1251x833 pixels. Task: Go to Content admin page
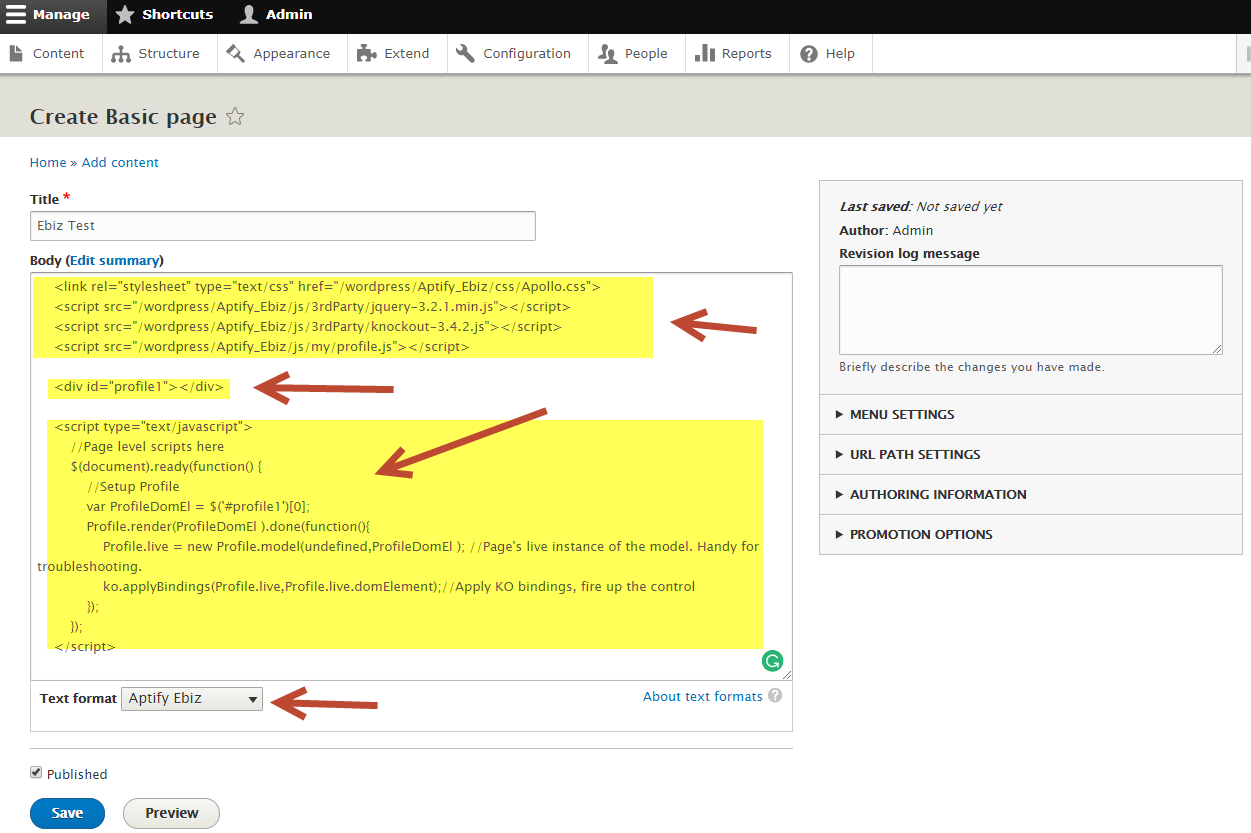[51, 54]
